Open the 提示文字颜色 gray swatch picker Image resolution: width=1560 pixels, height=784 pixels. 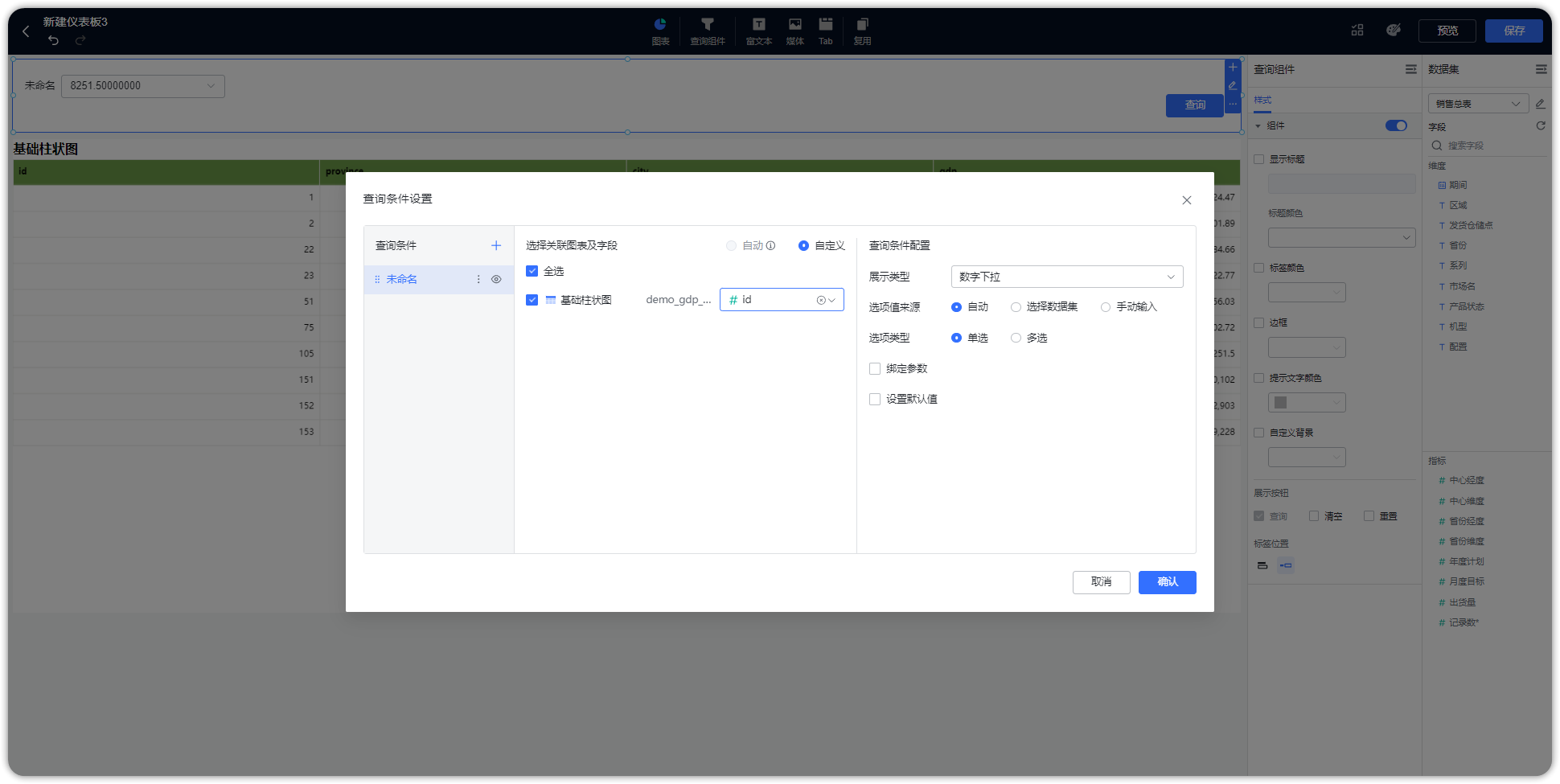pos(1307,402)
